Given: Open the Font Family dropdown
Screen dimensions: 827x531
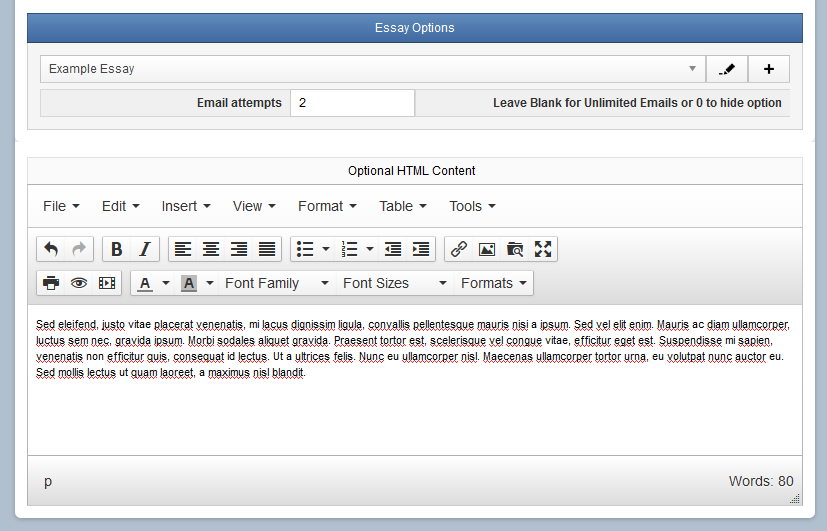Looking at the screenshot, I should click(277, 283).
